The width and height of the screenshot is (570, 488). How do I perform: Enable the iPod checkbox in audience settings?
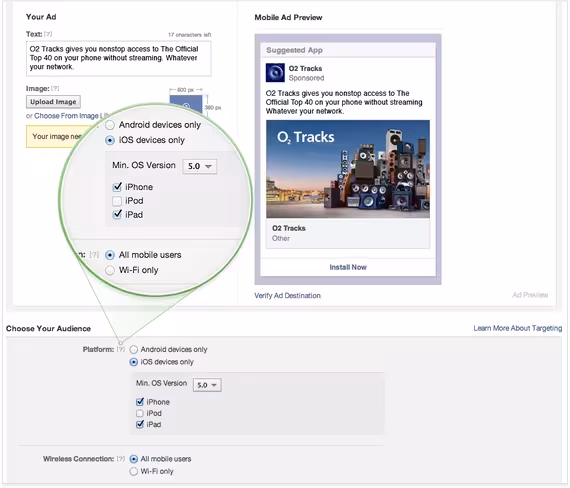[140, 413]
